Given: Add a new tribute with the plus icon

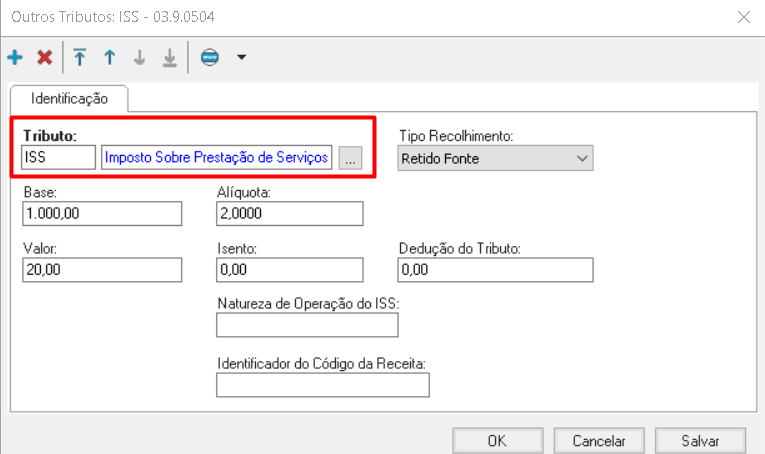Looking at the screenshot, I should [x=15, y=58].
